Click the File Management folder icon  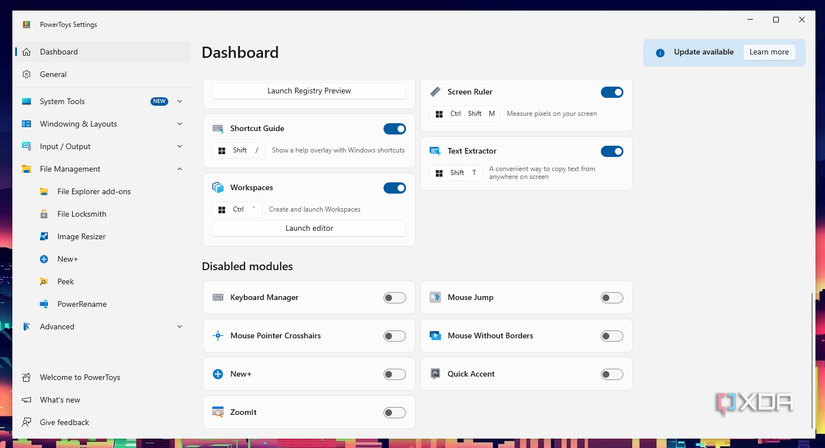(x=26, y=169)
